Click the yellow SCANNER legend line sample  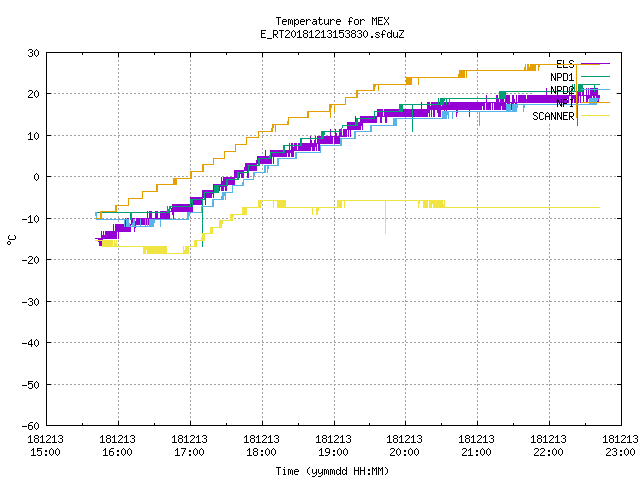pyautogui.click(x=595, y=116)
